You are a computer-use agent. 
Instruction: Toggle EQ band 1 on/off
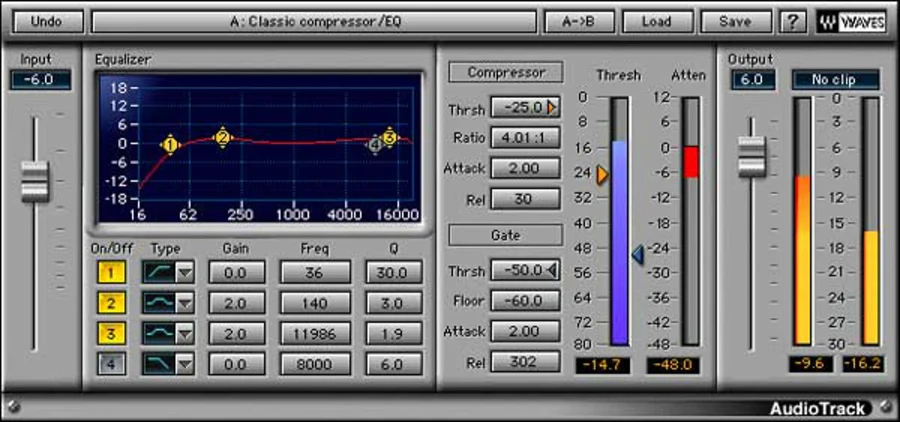111,272
